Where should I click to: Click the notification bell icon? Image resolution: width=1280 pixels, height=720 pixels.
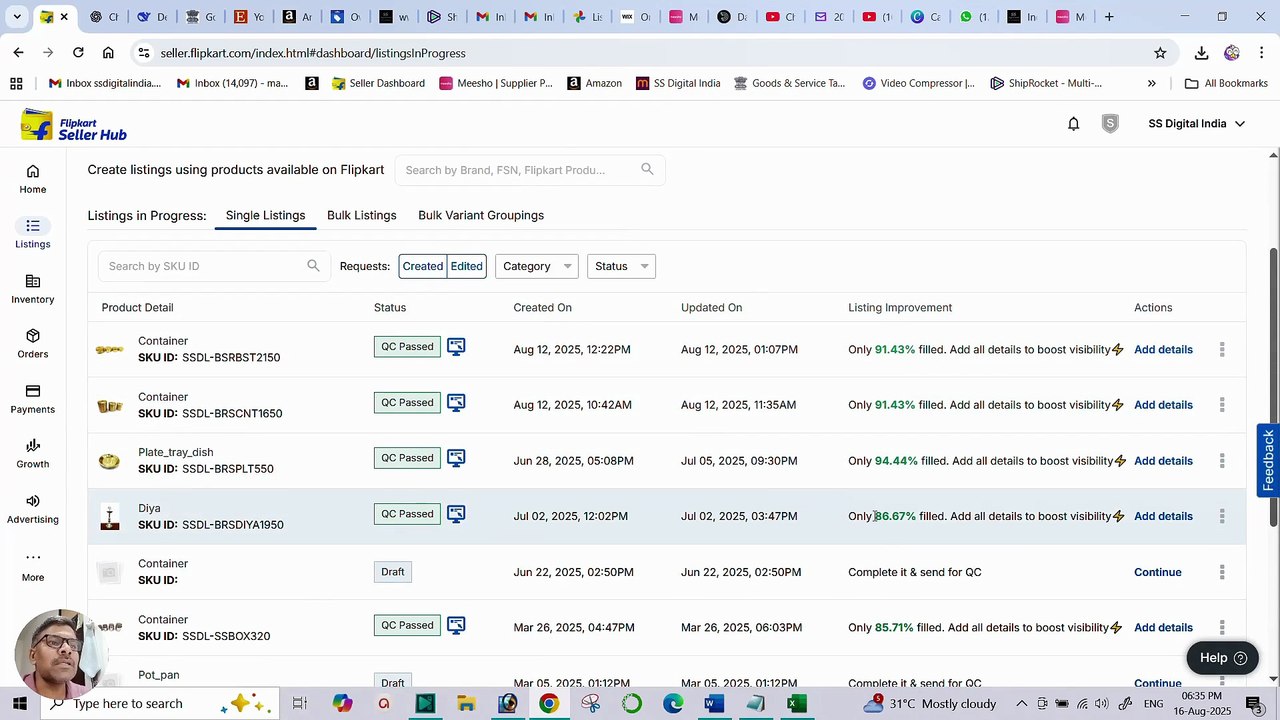(x=1073, y=124)
